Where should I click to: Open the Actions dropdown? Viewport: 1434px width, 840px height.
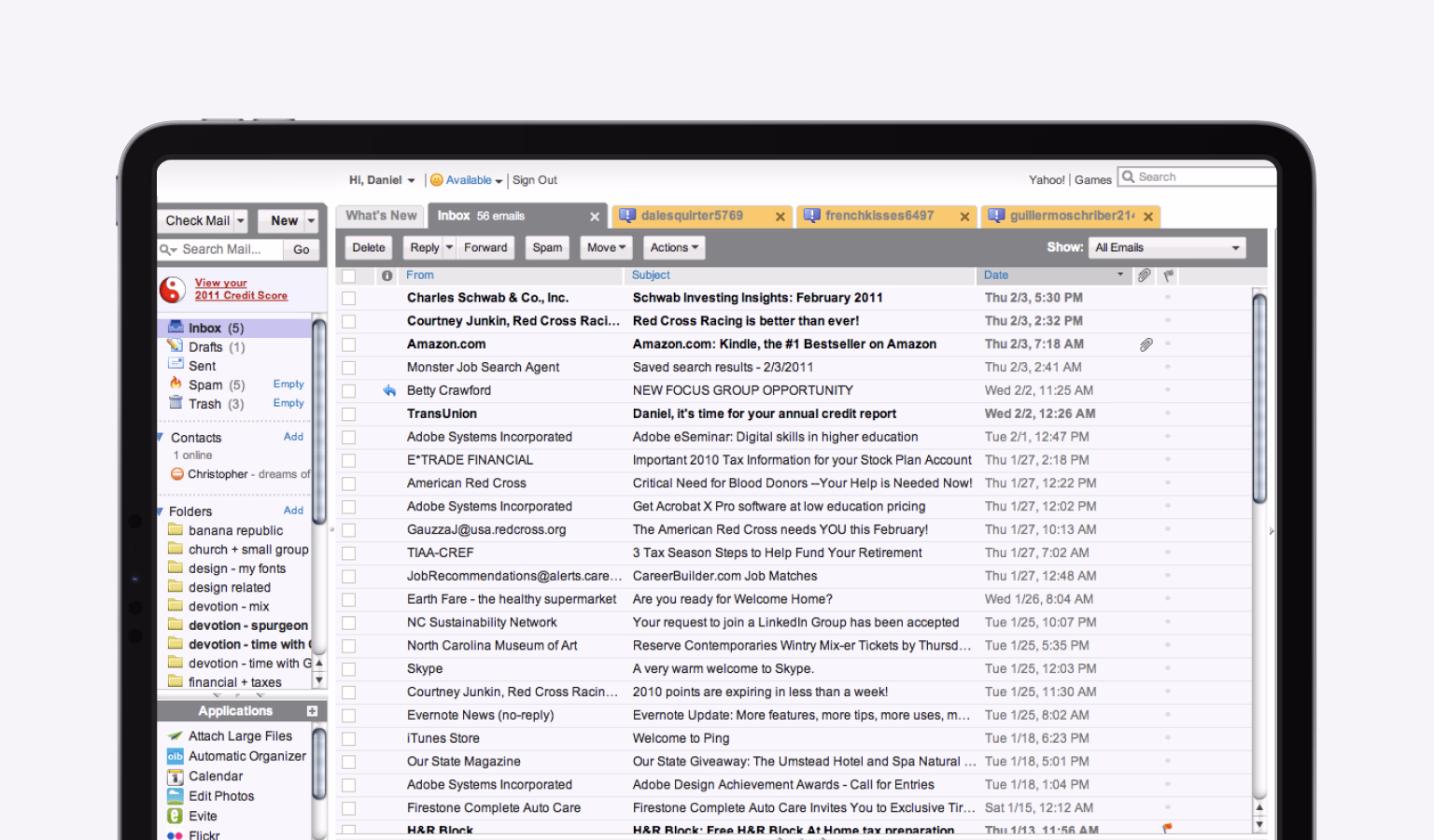point(674,247)
